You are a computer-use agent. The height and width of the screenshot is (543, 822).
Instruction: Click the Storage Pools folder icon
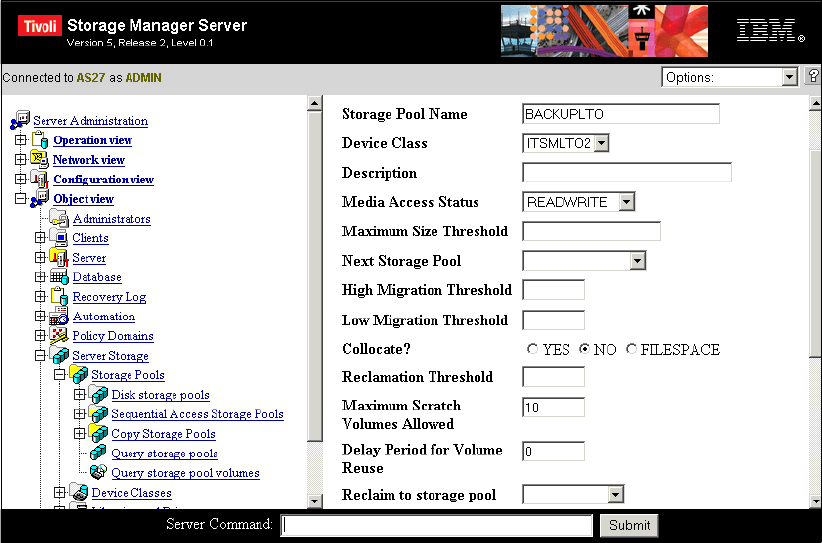pos(79,375)
